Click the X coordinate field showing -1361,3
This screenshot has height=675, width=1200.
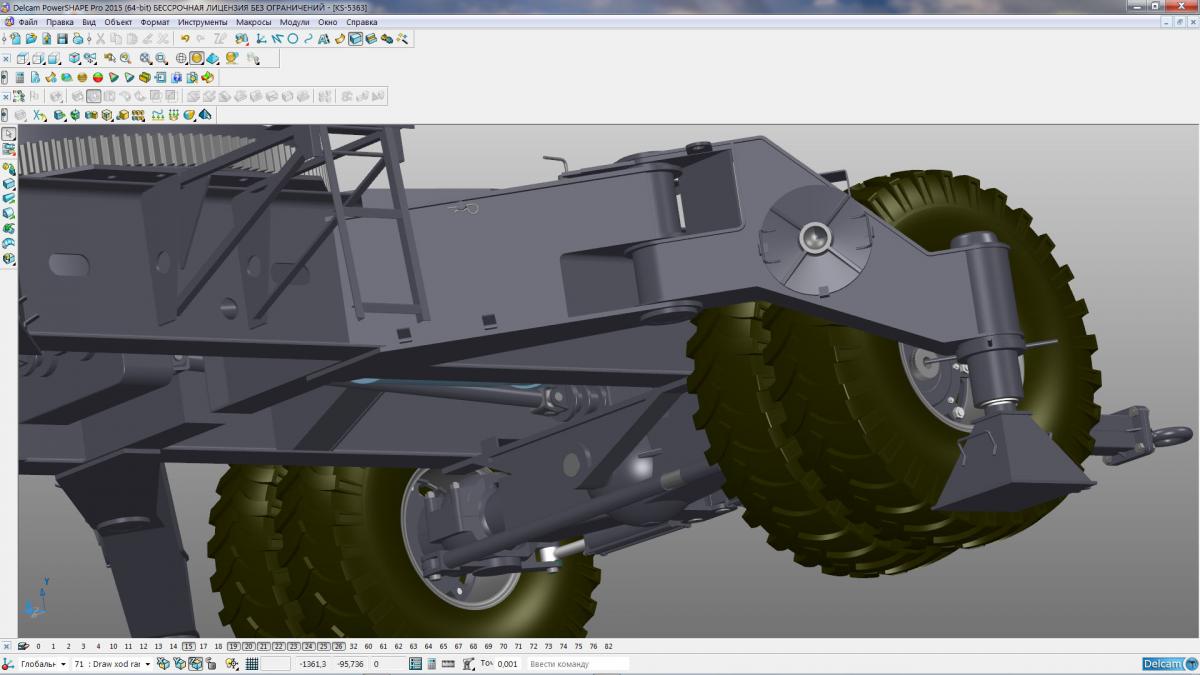[312, 664]
